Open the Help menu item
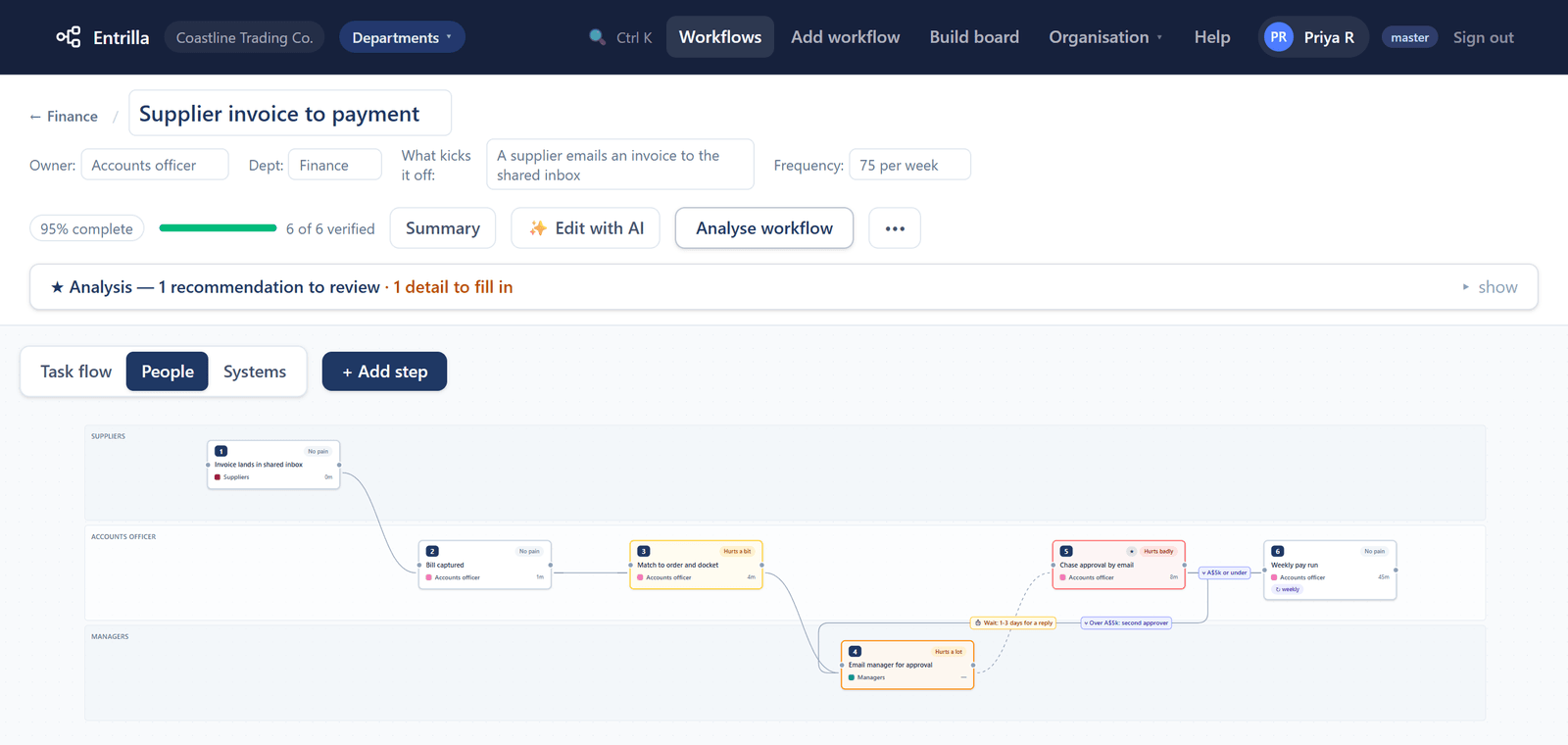1568x745 pixels. (1212, 37)
